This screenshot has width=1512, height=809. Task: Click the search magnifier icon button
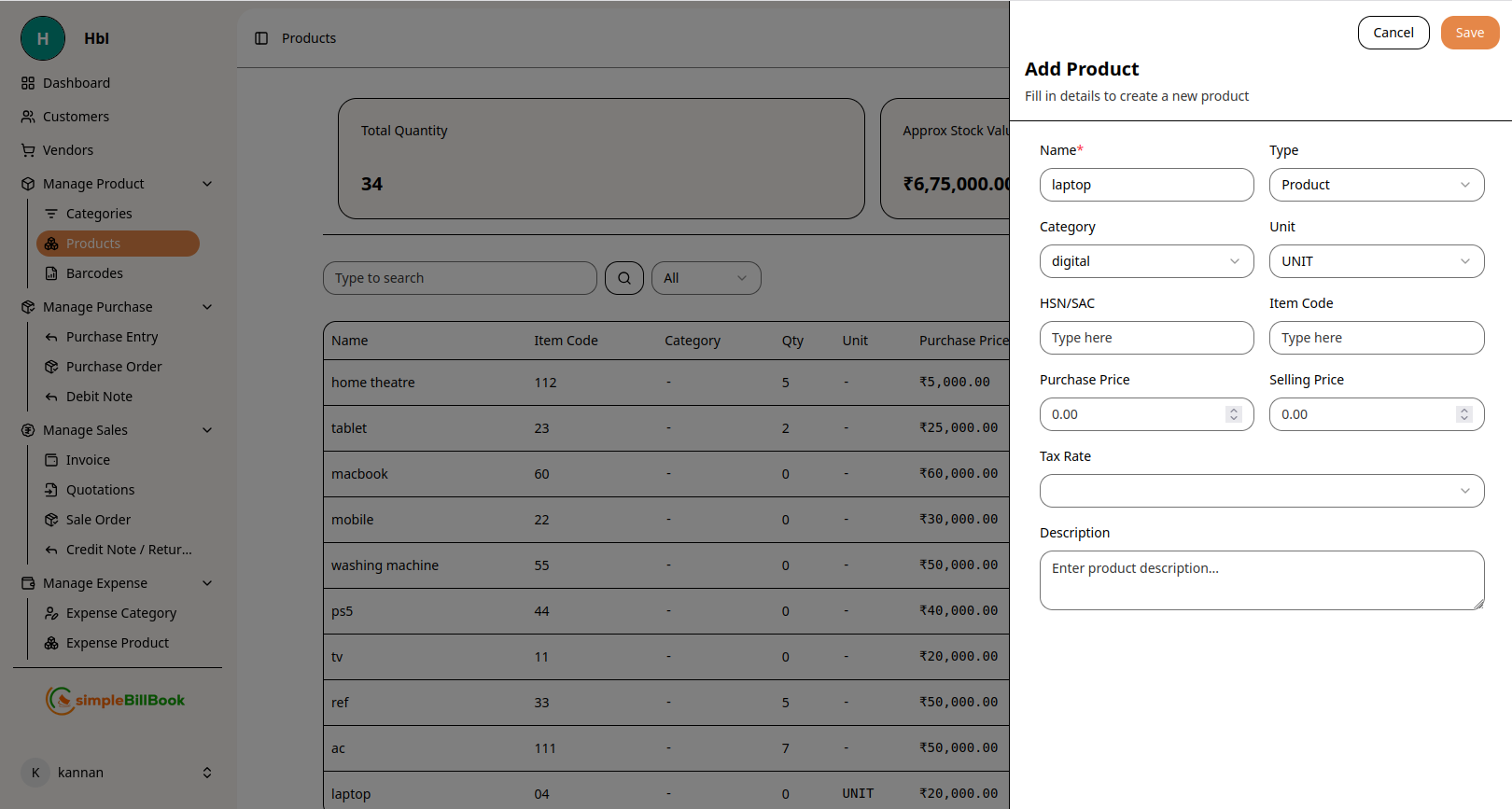click(623, 278)
